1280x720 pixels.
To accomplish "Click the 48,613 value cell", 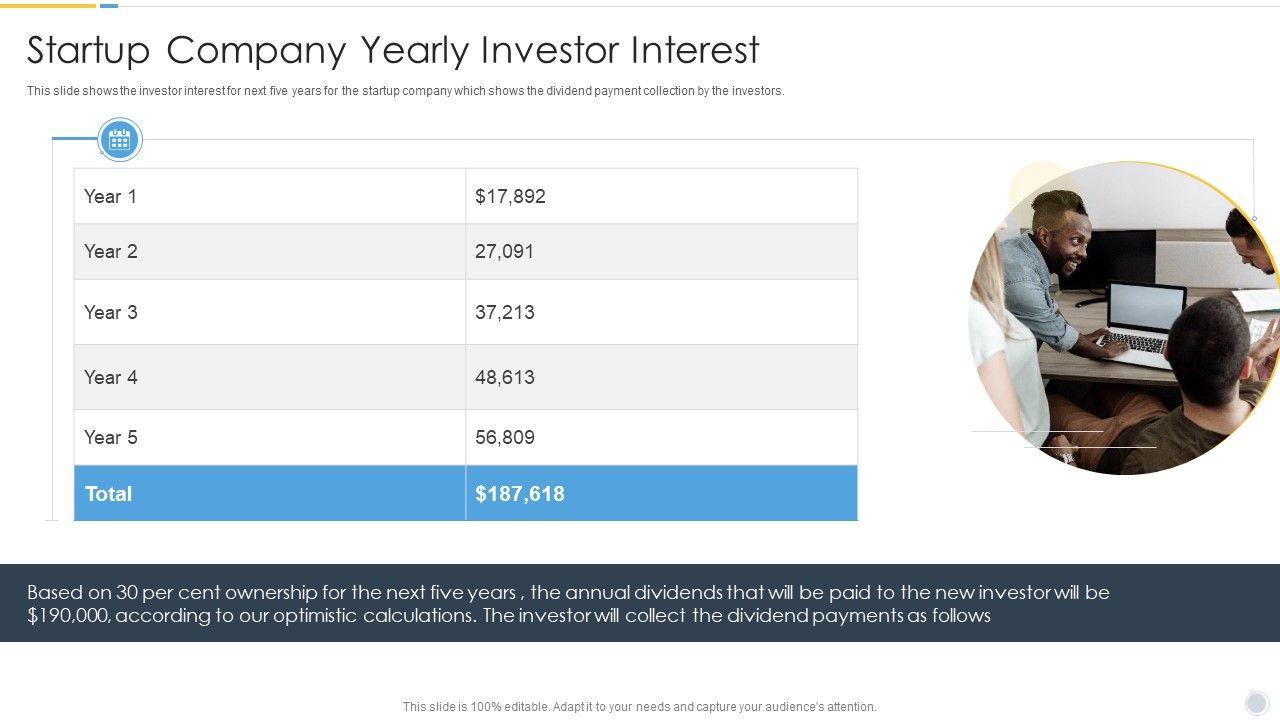I will click(x=661, y=377).
